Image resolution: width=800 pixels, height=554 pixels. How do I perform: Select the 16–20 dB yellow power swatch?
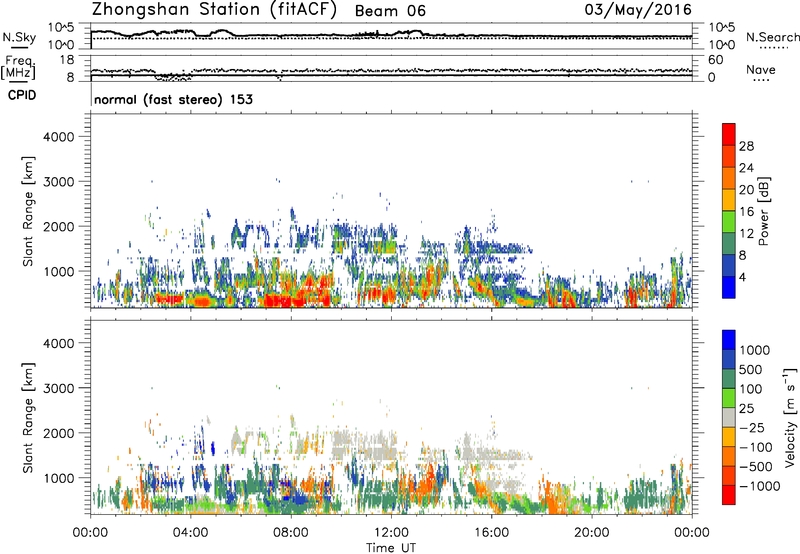click(x=729, y=199)
